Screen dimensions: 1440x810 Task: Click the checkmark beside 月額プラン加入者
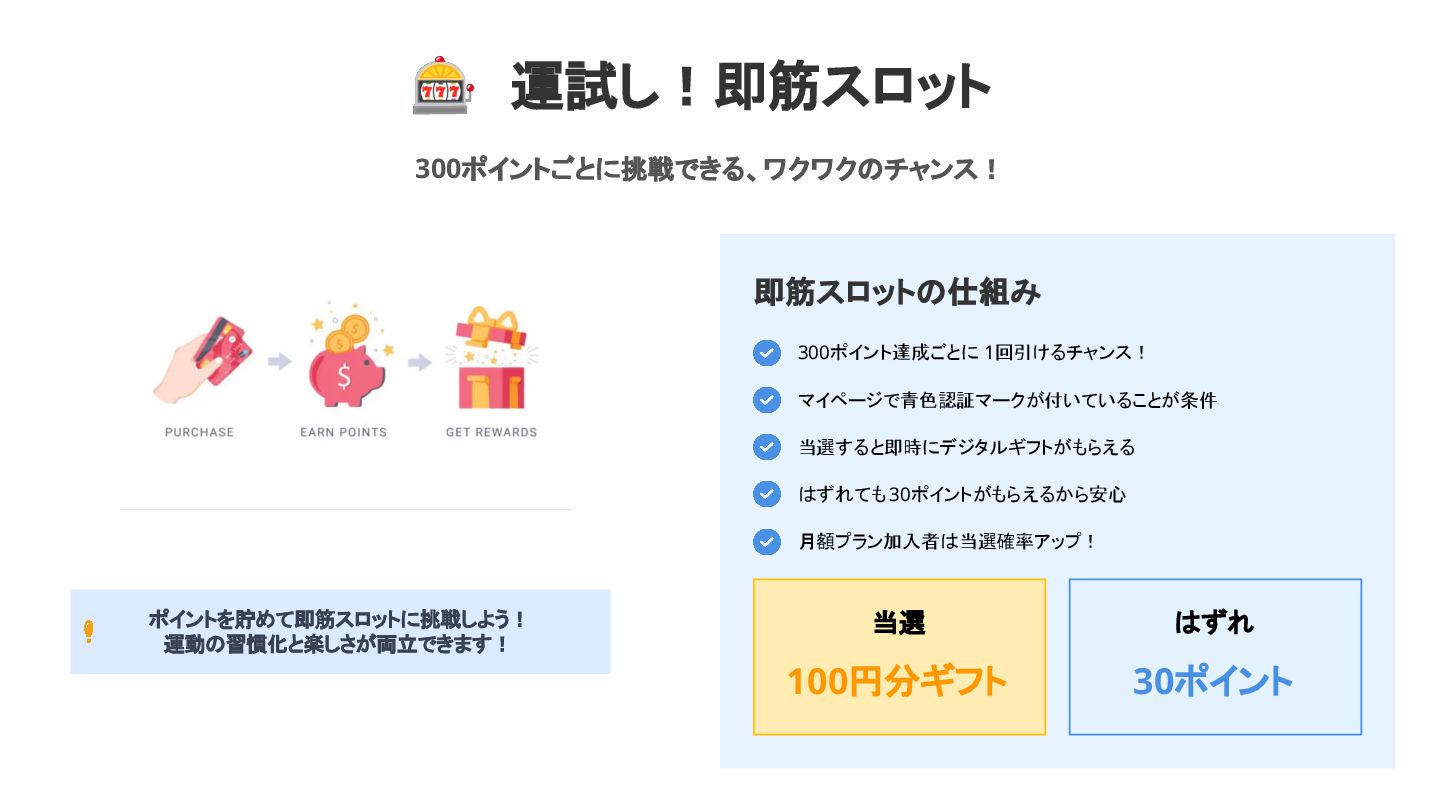coord(767,541)
